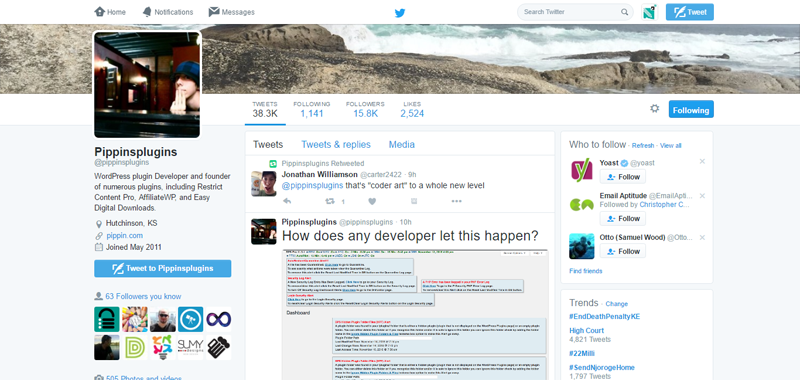800x380 pixels.
Task: Open Email Aptitude avatar
Action: [582, 205]
